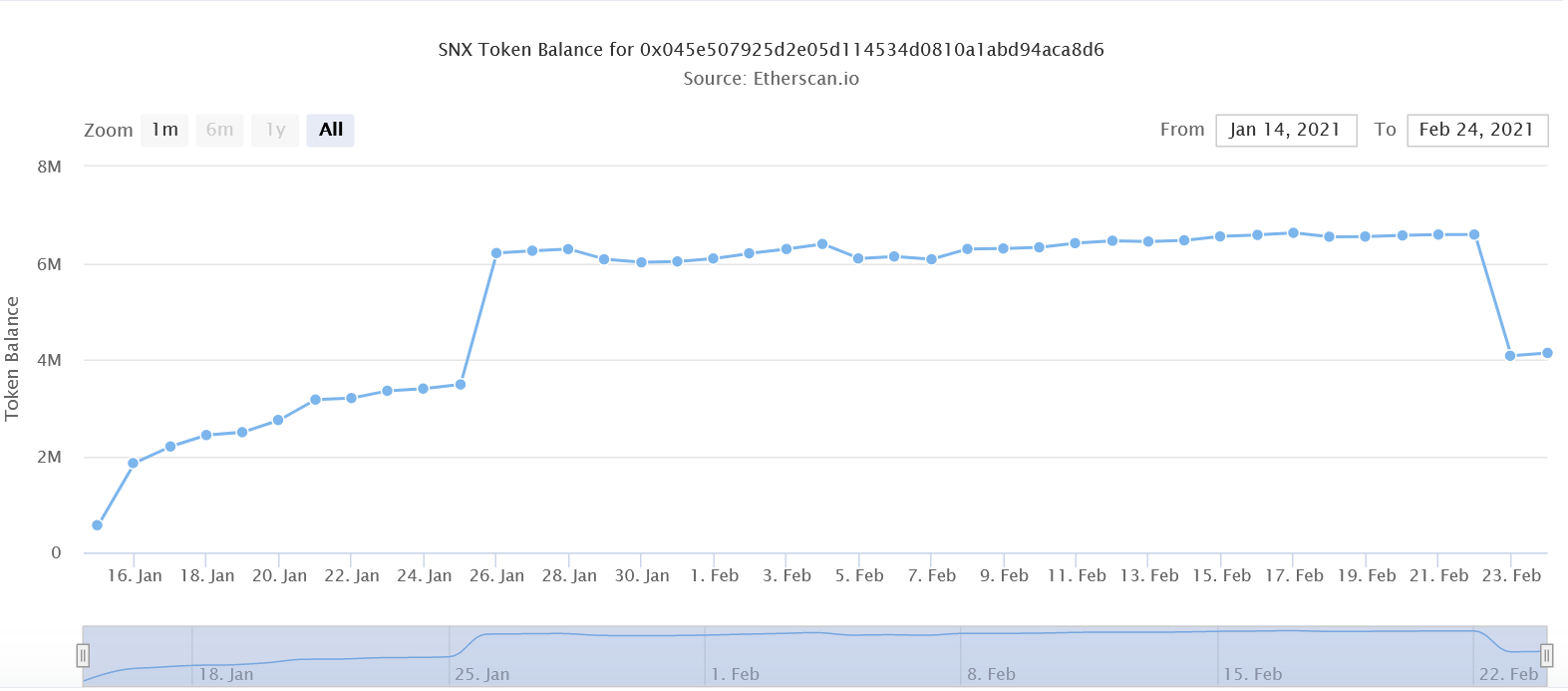1568x691 pixels.
Task: Click the Token Balance axis title
Action: coord(13,359)
